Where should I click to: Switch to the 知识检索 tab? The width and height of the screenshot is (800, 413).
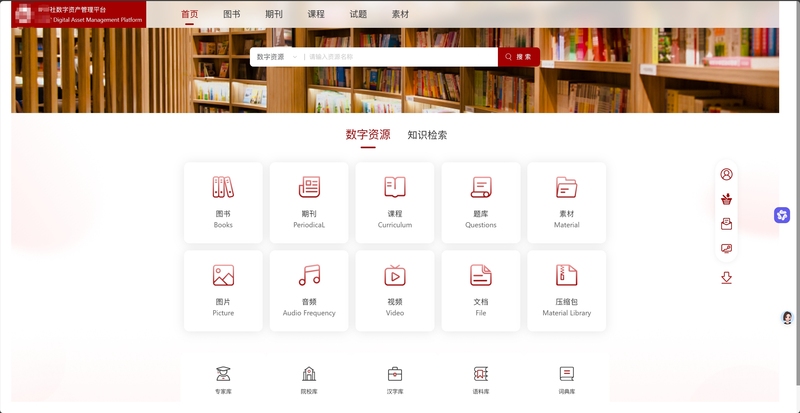click(427, 135)
